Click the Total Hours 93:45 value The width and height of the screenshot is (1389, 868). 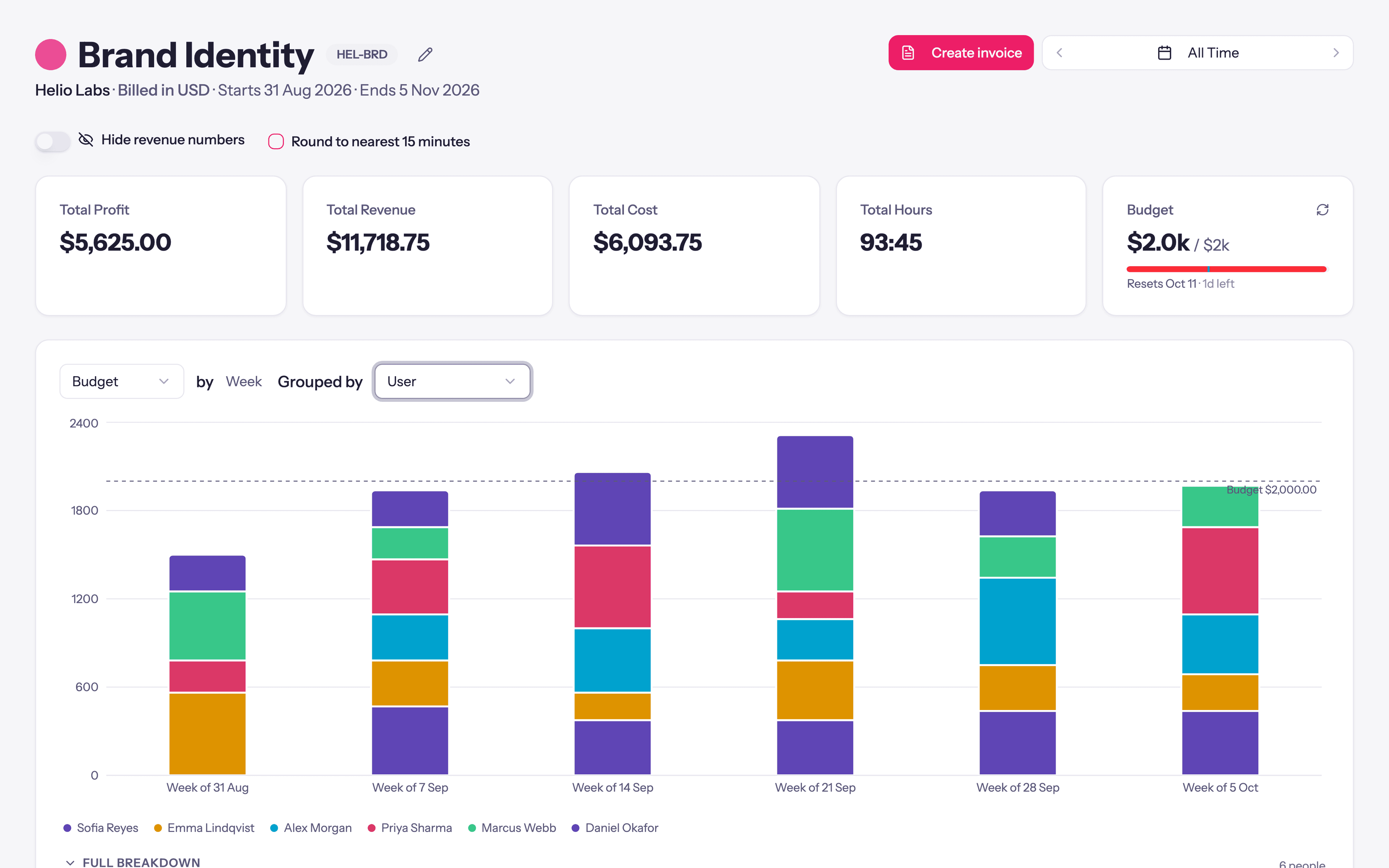click(x=891, y=242)
